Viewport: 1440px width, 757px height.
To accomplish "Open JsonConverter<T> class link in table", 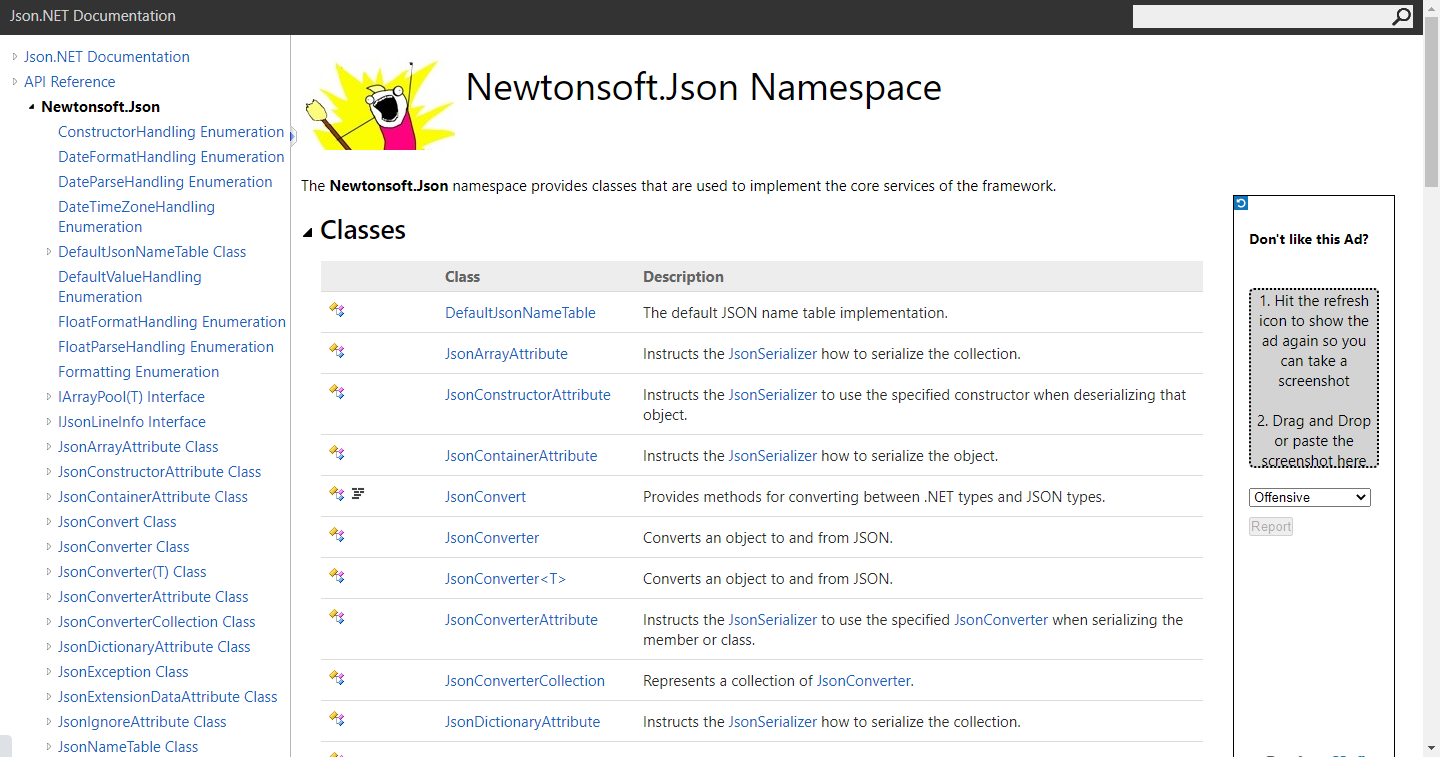I will coord(505,579).
